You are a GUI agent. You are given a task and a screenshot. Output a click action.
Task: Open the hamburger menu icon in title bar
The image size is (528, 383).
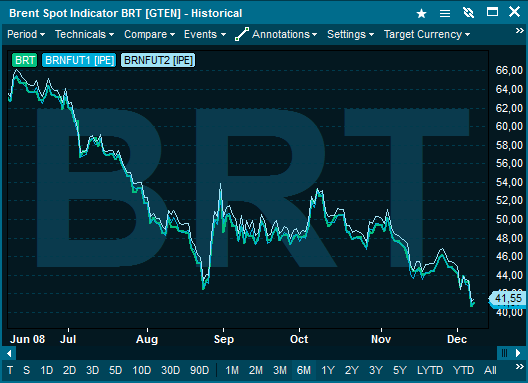(x=445, y=13)
